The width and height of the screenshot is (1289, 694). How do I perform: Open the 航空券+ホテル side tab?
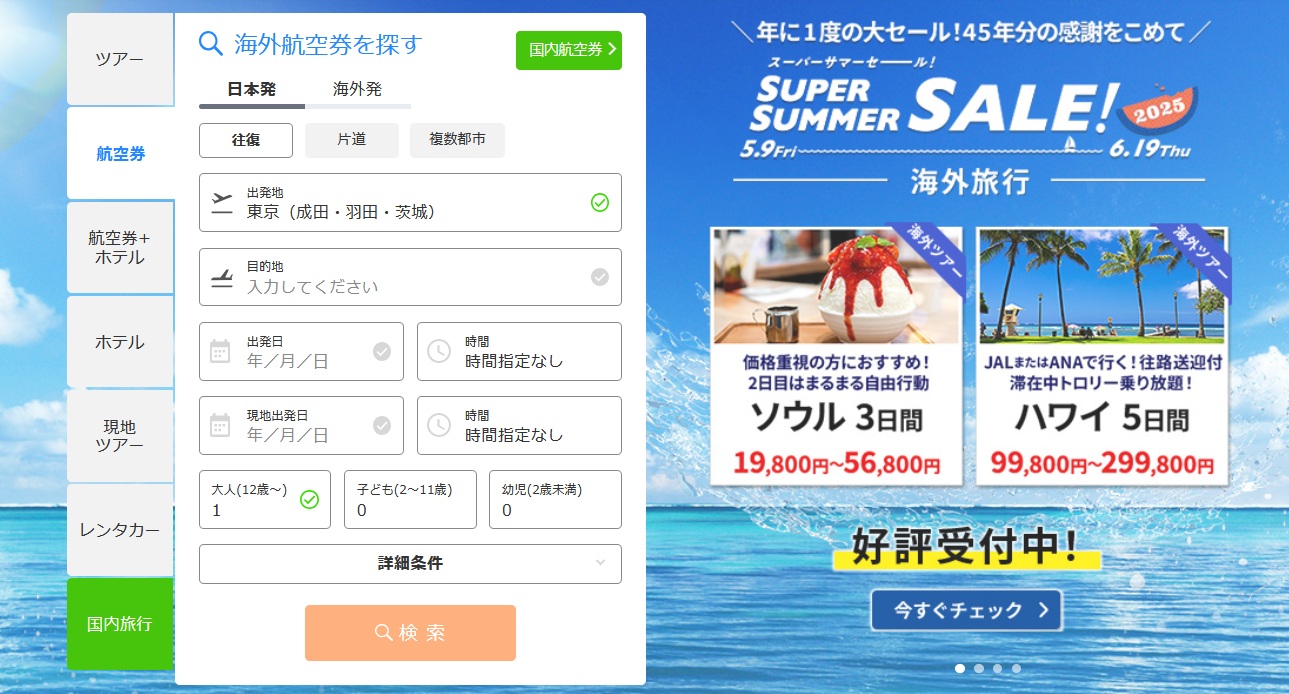point(120,248)
